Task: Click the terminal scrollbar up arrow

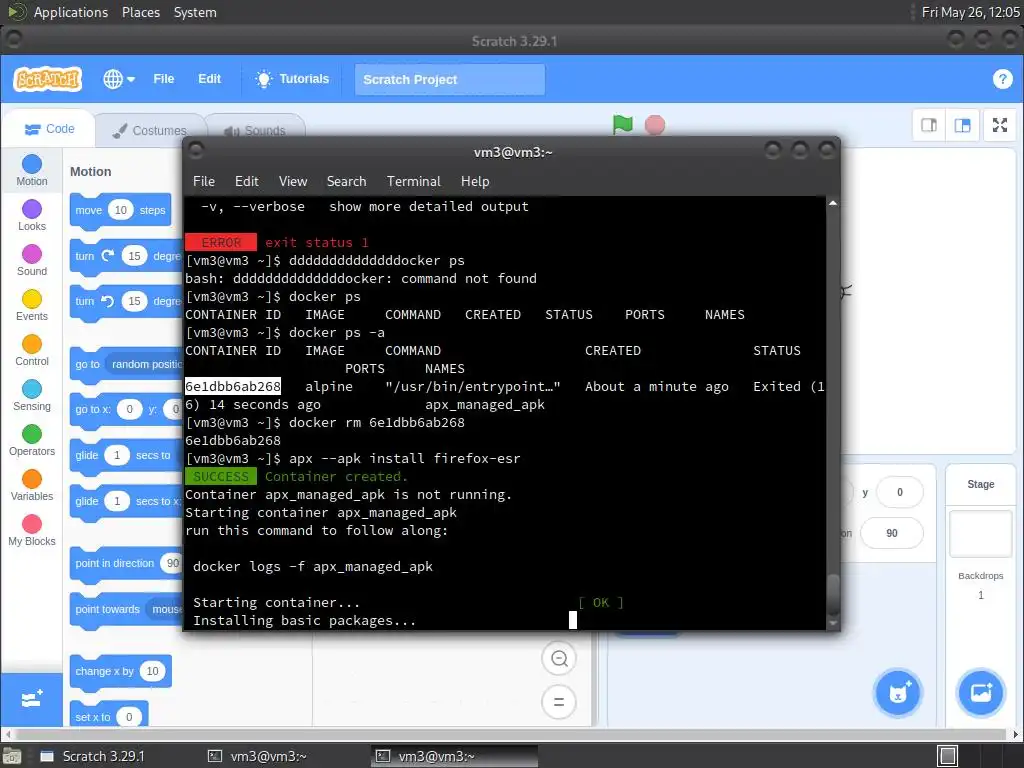Action: [x=833, y=203]
